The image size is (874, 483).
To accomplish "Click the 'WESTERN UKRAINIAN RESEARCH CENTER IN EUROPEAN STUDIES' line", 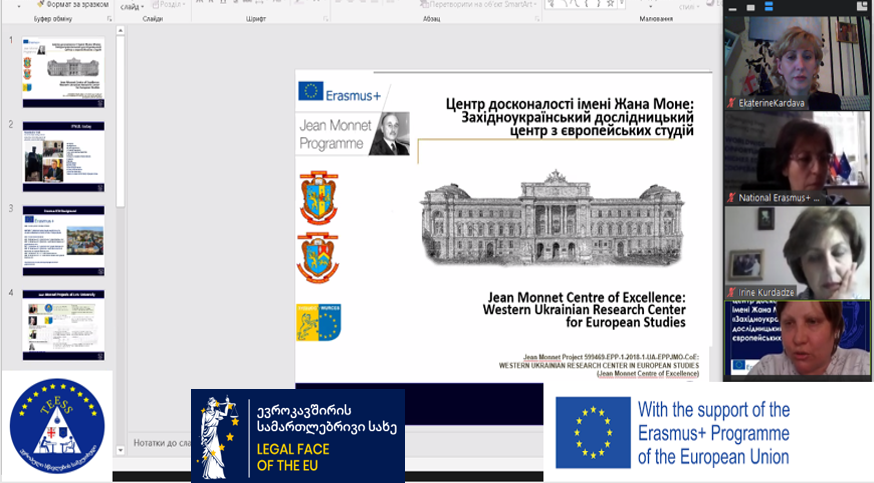I will (599, 365).
